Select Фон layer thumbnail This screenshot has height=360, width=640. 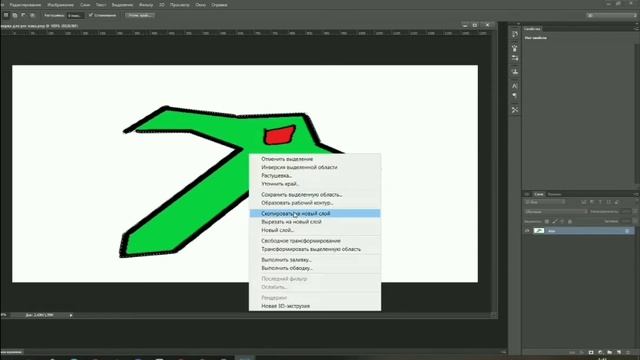coord(539,231)
